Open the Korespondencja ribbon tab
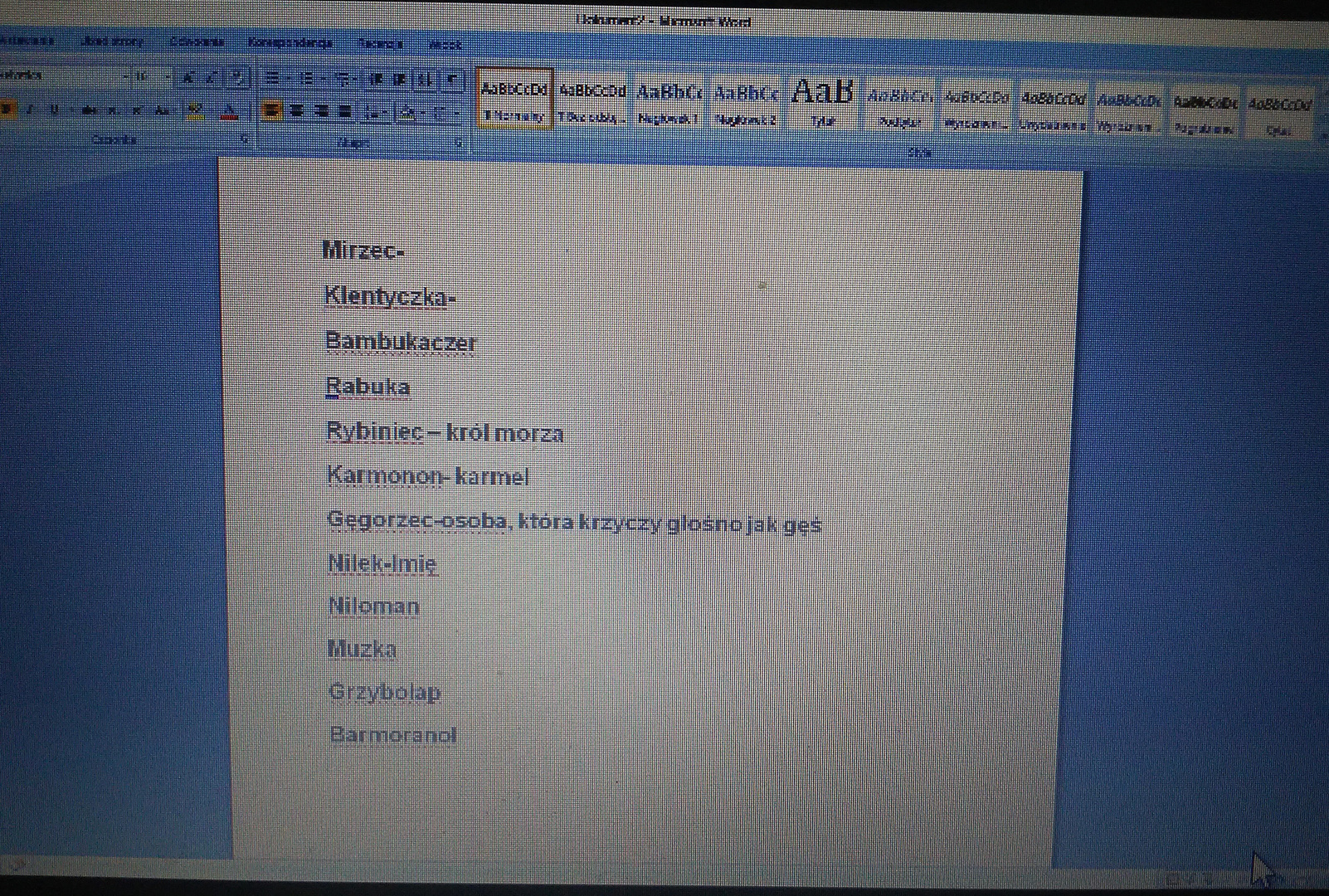 pyautogui.click(x=290, y=41)
